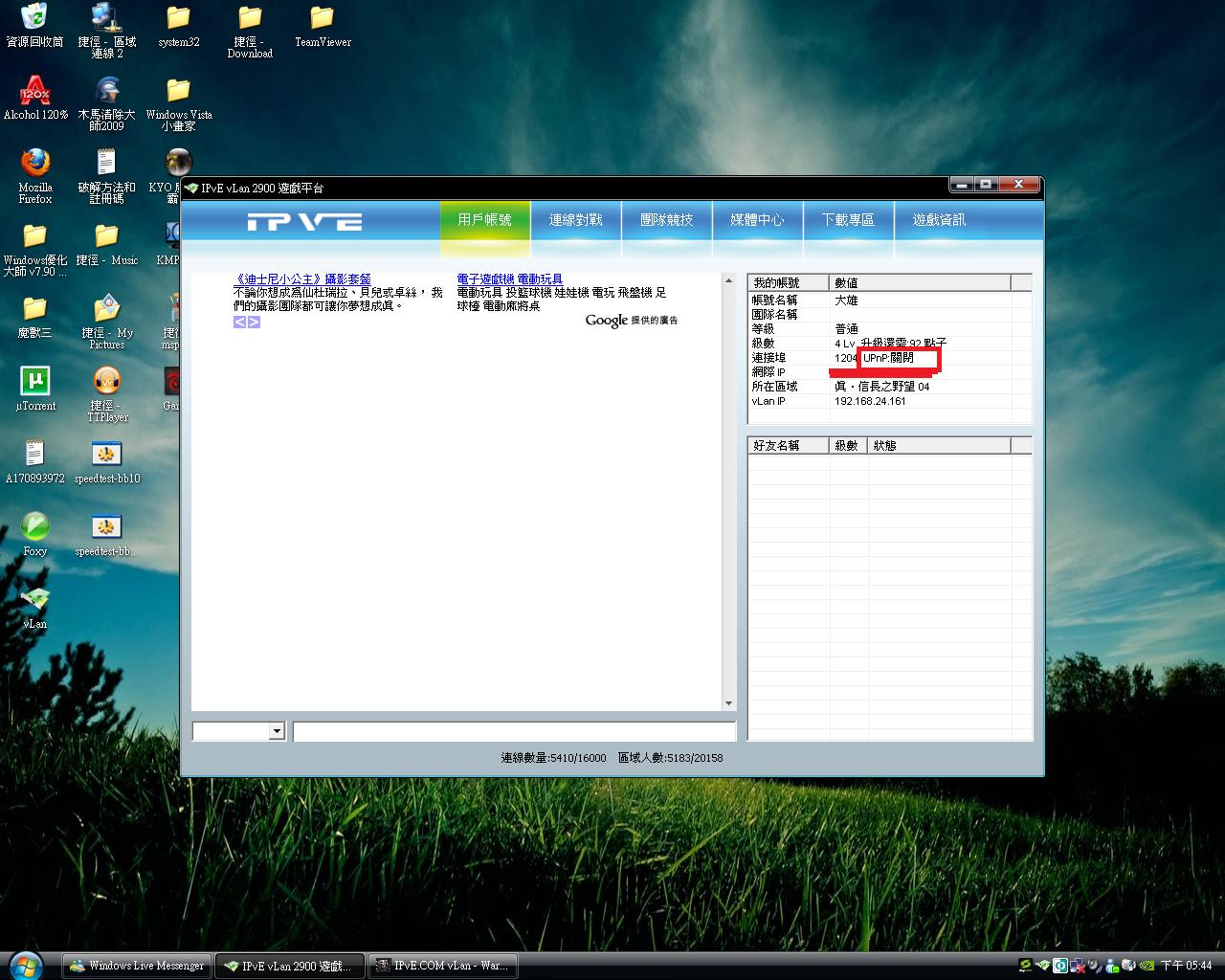1225x980 pixels.
Task: Click the Windows Start orb
Action: tap(26, 965)
